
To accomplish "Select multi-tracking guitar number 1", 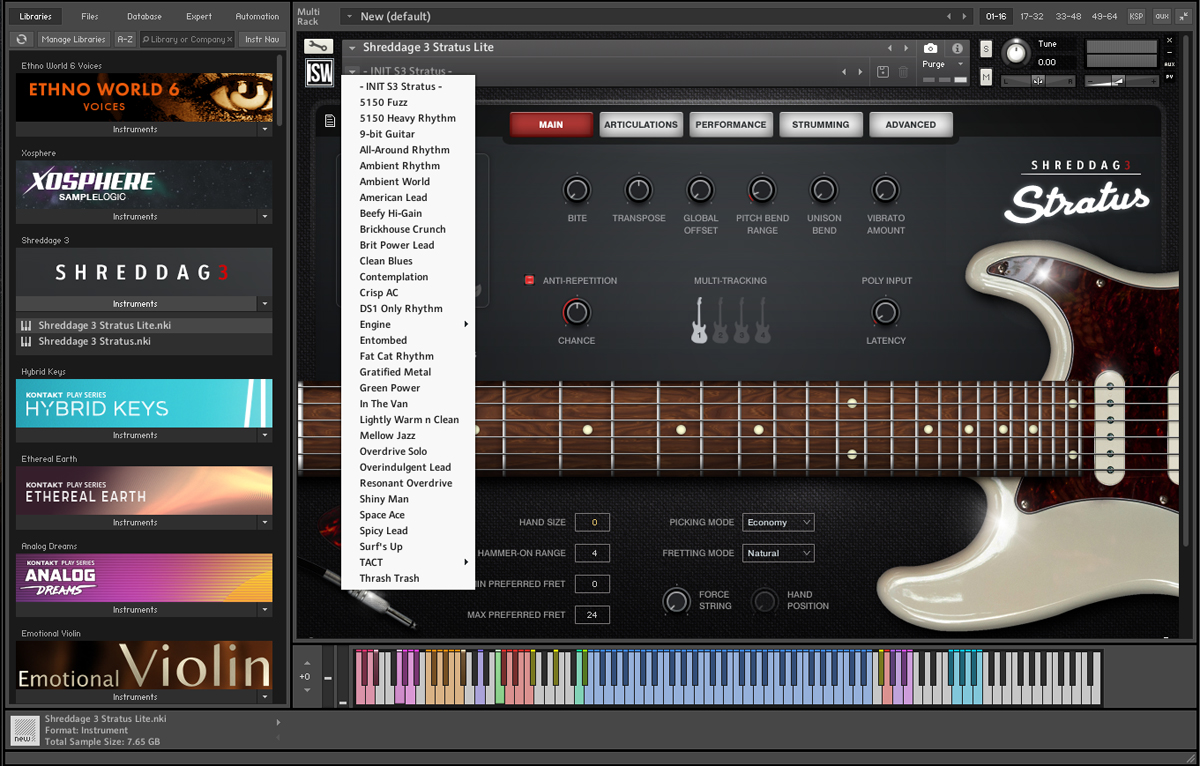I will 700,320.
